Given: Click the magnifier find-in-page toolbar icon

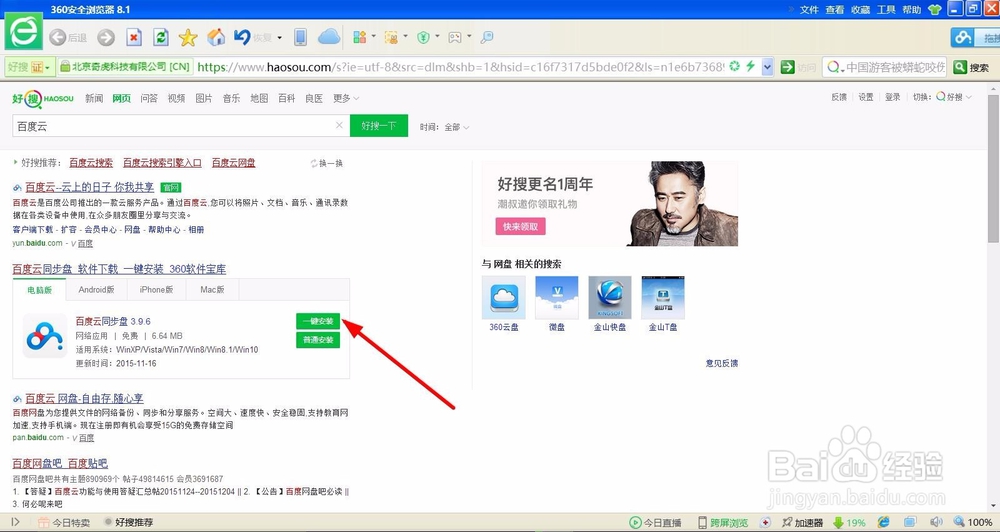Looking at the screenshot, I should 487,37.
